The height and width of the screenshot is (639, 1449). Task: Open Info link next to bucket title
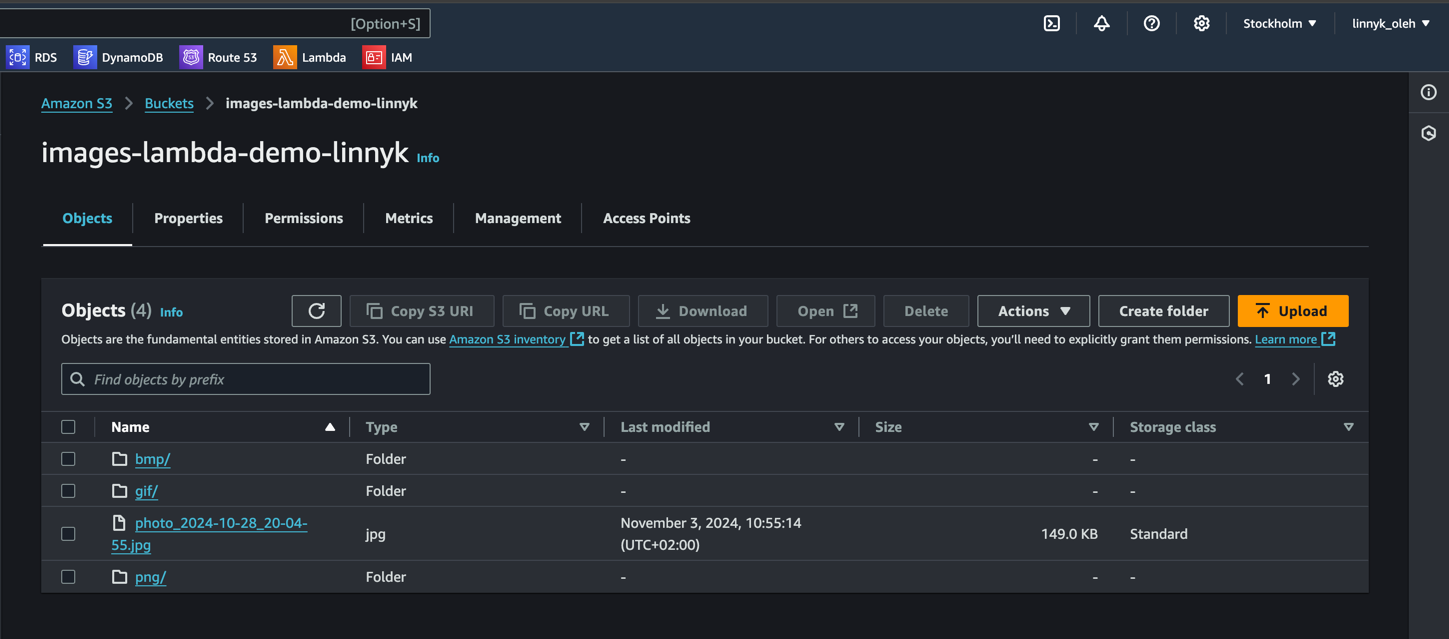[x=428, y=158]
